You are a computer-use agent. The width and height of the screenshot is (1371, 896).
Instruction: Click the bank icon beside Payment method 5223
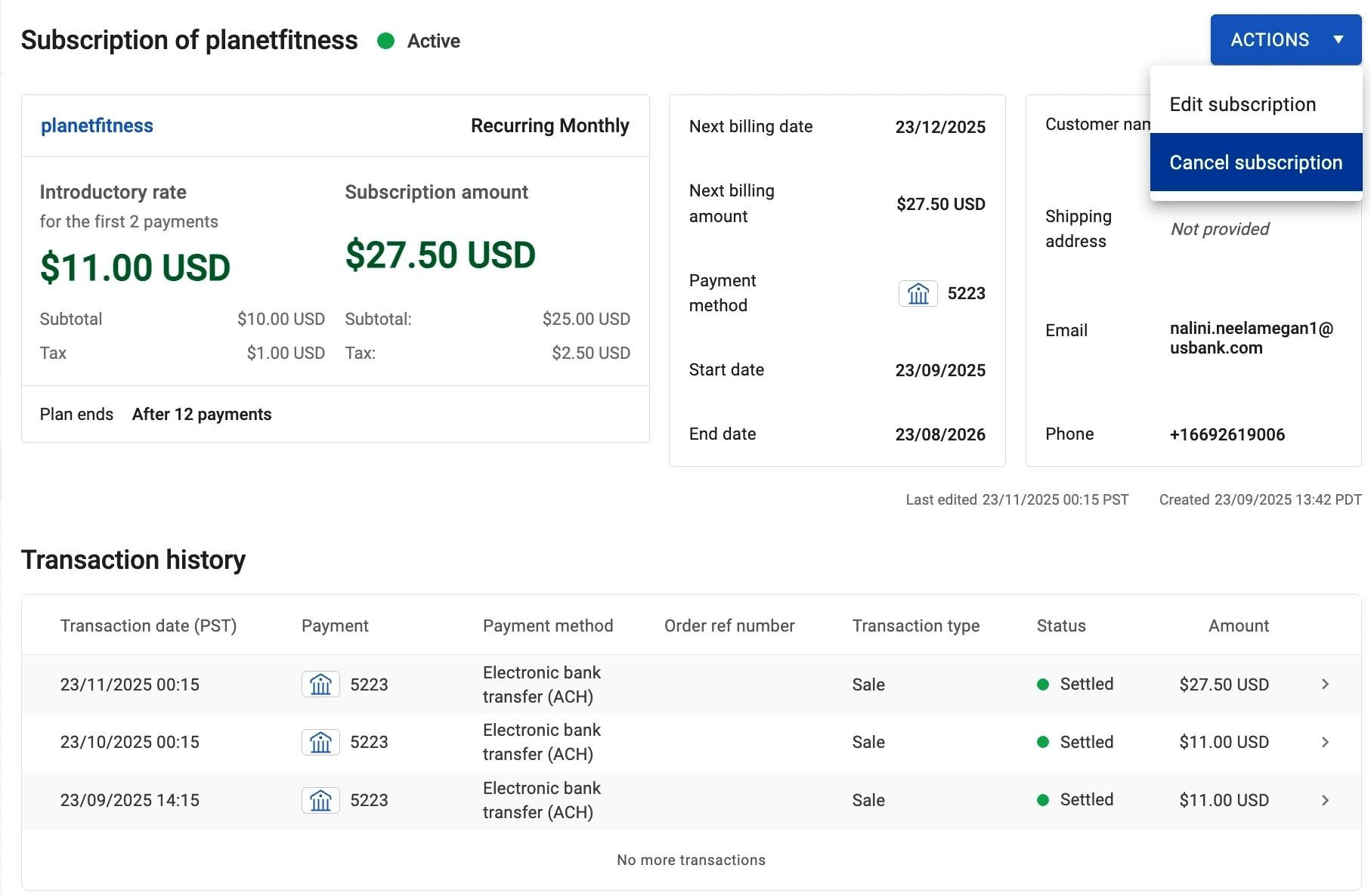coord(918,293)
